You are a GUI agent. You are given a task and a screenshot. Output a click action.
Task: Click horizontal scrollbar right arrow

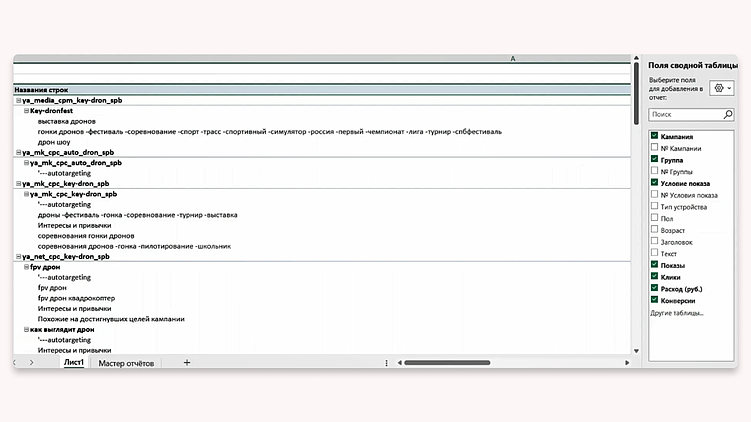627,363
